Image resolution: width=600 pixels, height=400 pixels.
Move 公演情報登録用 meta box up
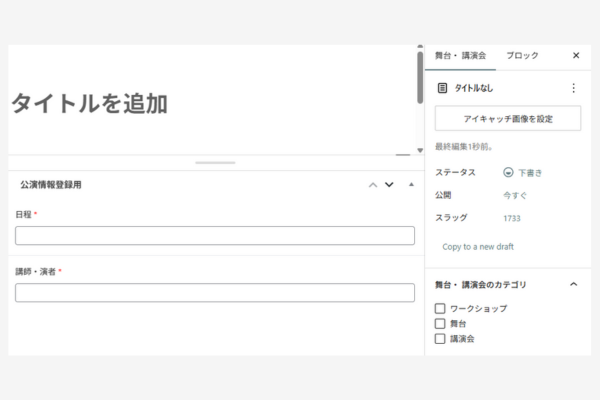373,185
